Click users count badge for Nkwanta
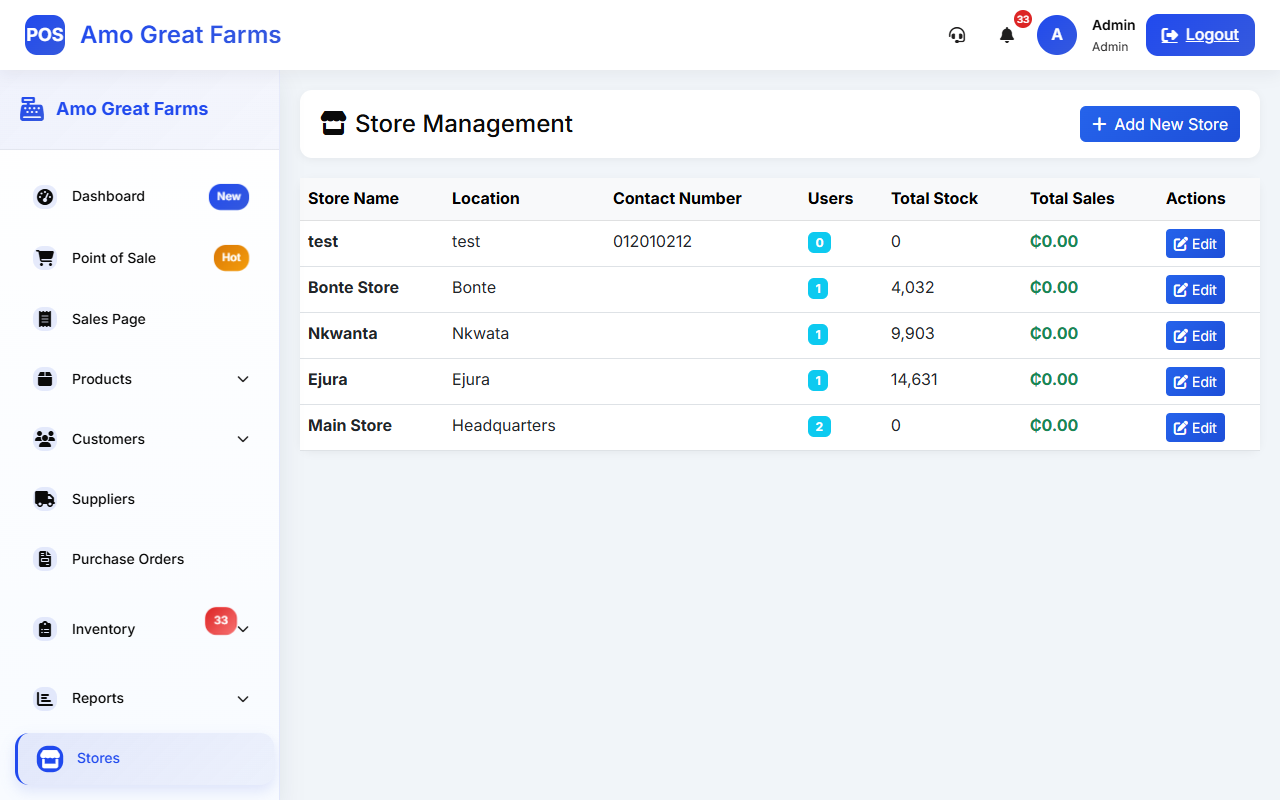Image resolution: width=1280 pixels, height=800 pixels. click(x=818, y=335)
